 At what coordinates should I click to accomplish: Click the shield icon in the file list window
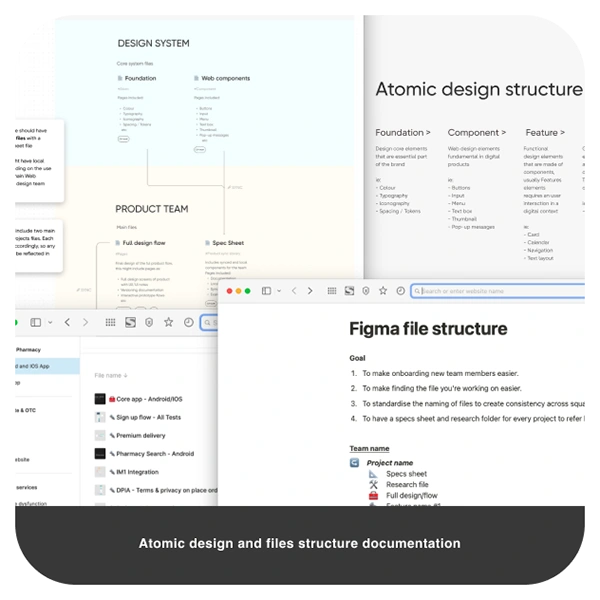pyautogui.click(x=149, y=323)
